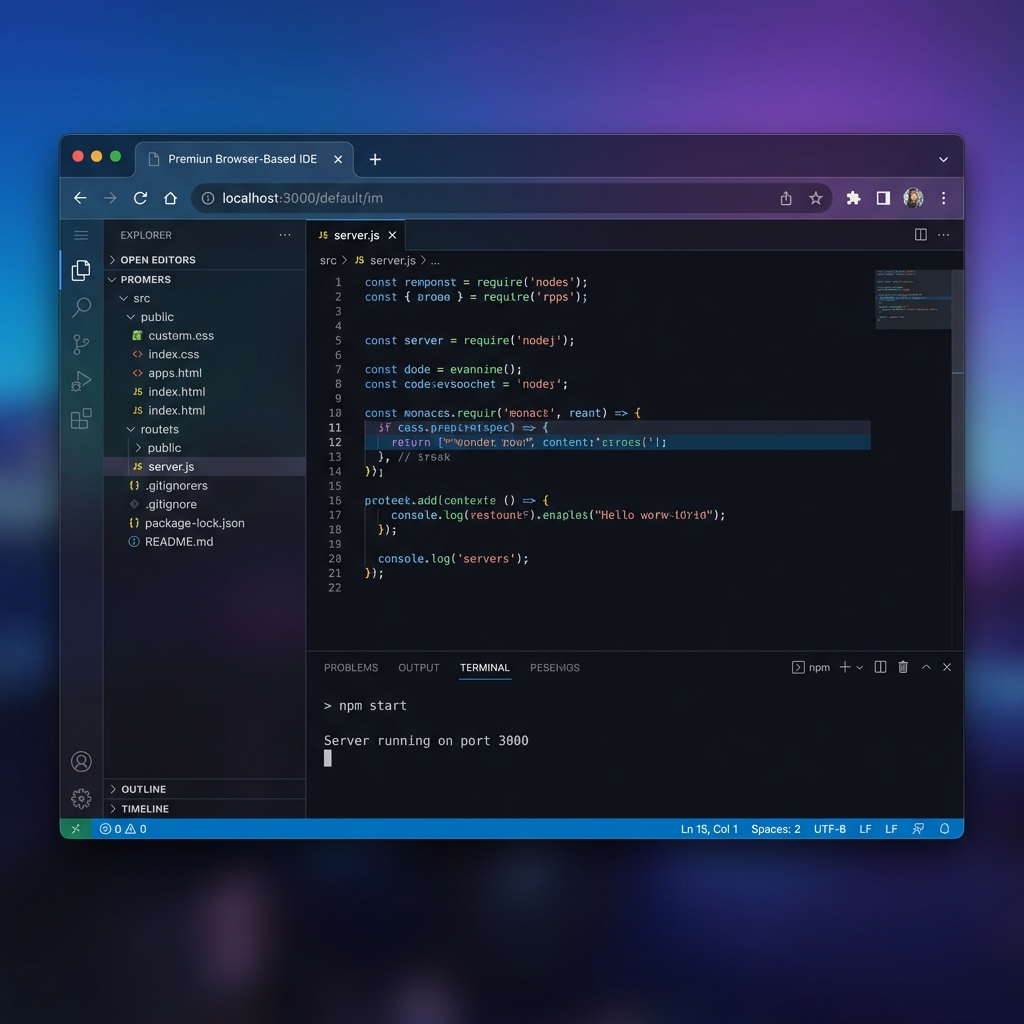Image resolution: width=1024 pixels, height=1024 pixels.
Task: Bookmark this page with the star
Action: coord(816,198)
